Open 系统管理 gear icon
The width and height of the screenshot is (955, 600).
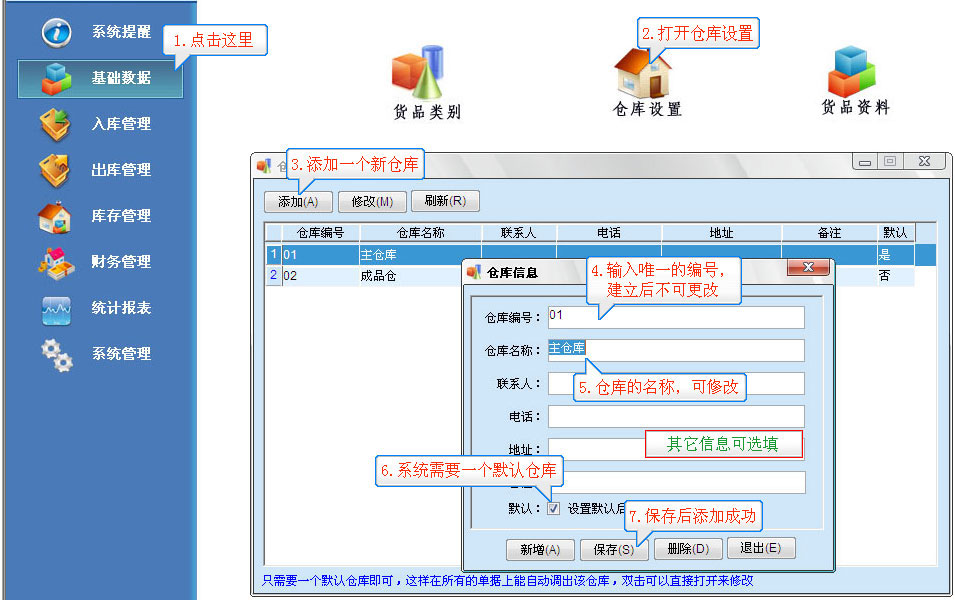(55, 354)
